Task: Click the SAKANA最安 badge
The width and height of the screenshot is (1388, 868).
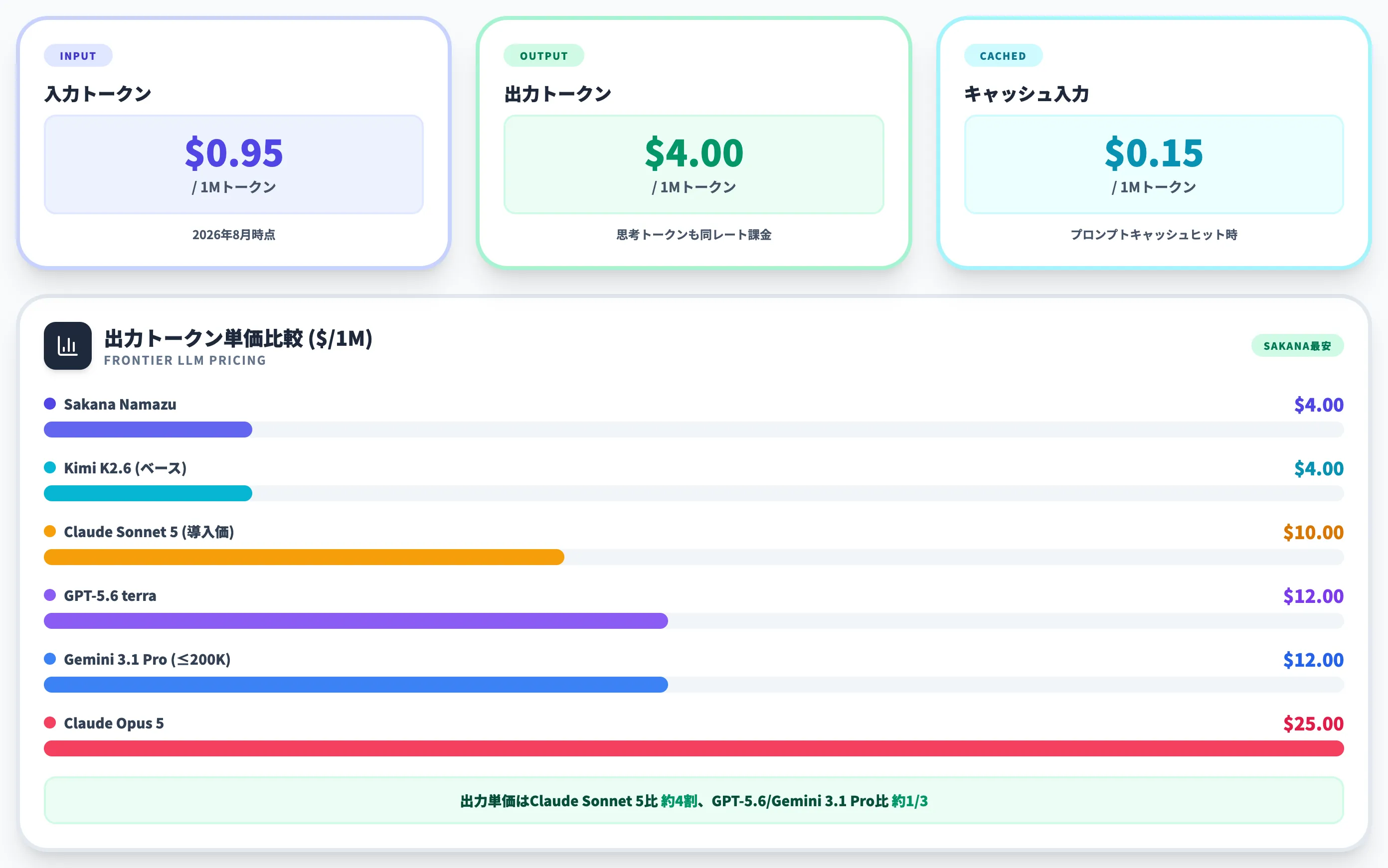Action: pos(1297,346)
